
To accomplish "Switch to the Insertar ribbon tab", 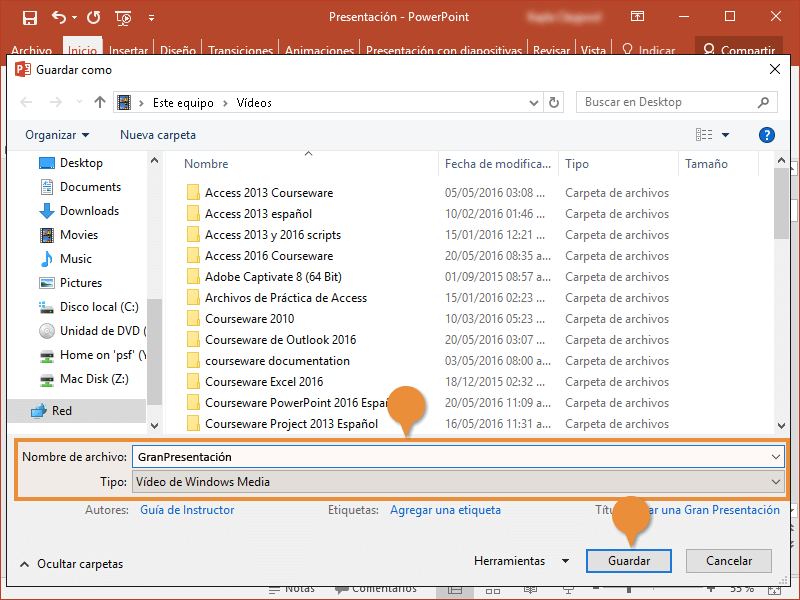I will coord(128,50).
